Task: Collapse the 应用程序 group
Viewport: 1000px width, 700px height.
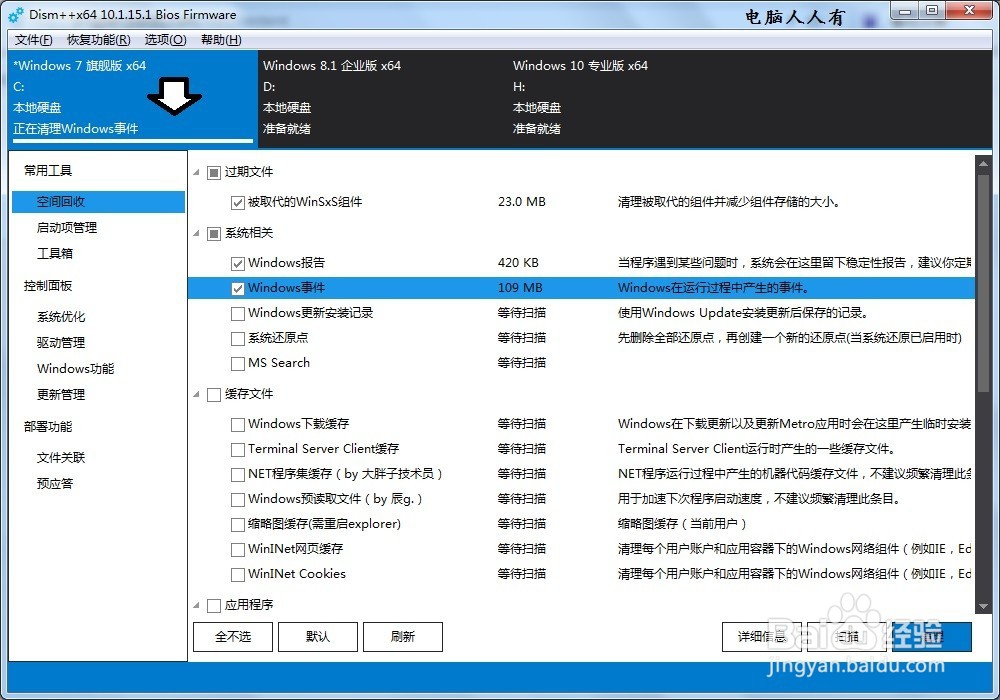Action: [196, 605]
